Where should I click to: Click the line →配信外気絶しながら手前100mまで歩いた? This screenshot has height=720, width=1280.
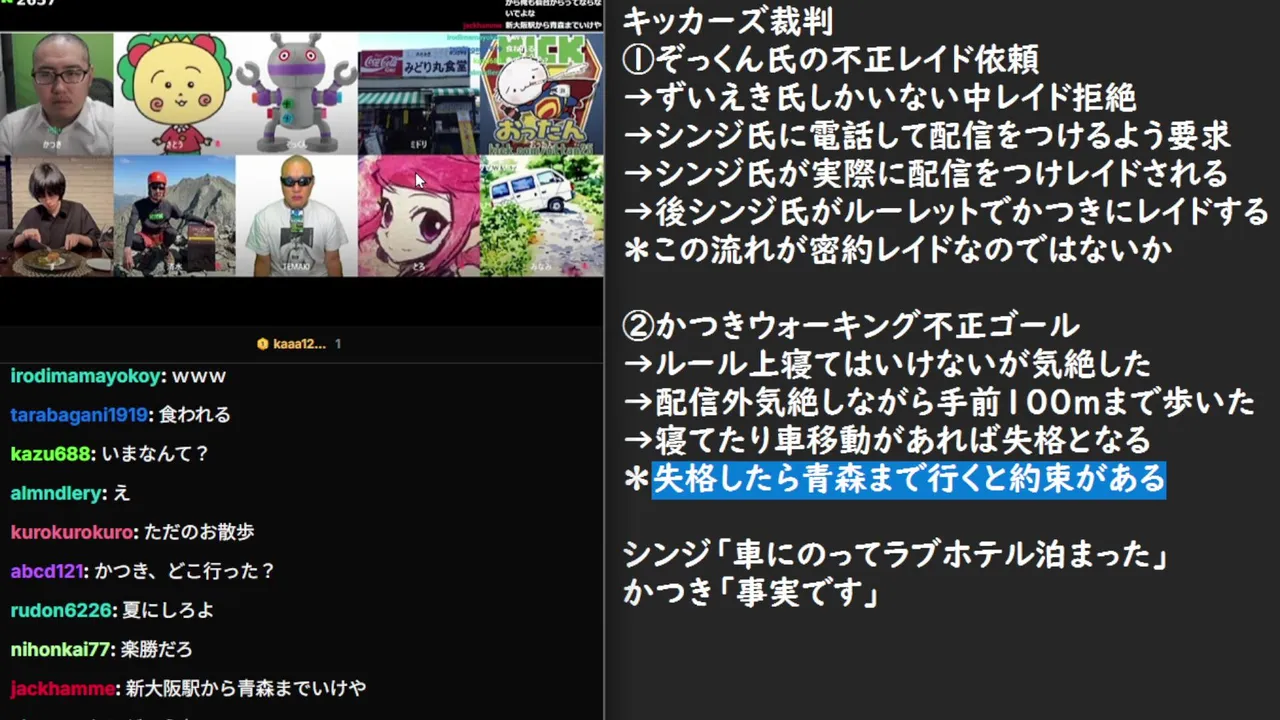(x=939, y=401)
